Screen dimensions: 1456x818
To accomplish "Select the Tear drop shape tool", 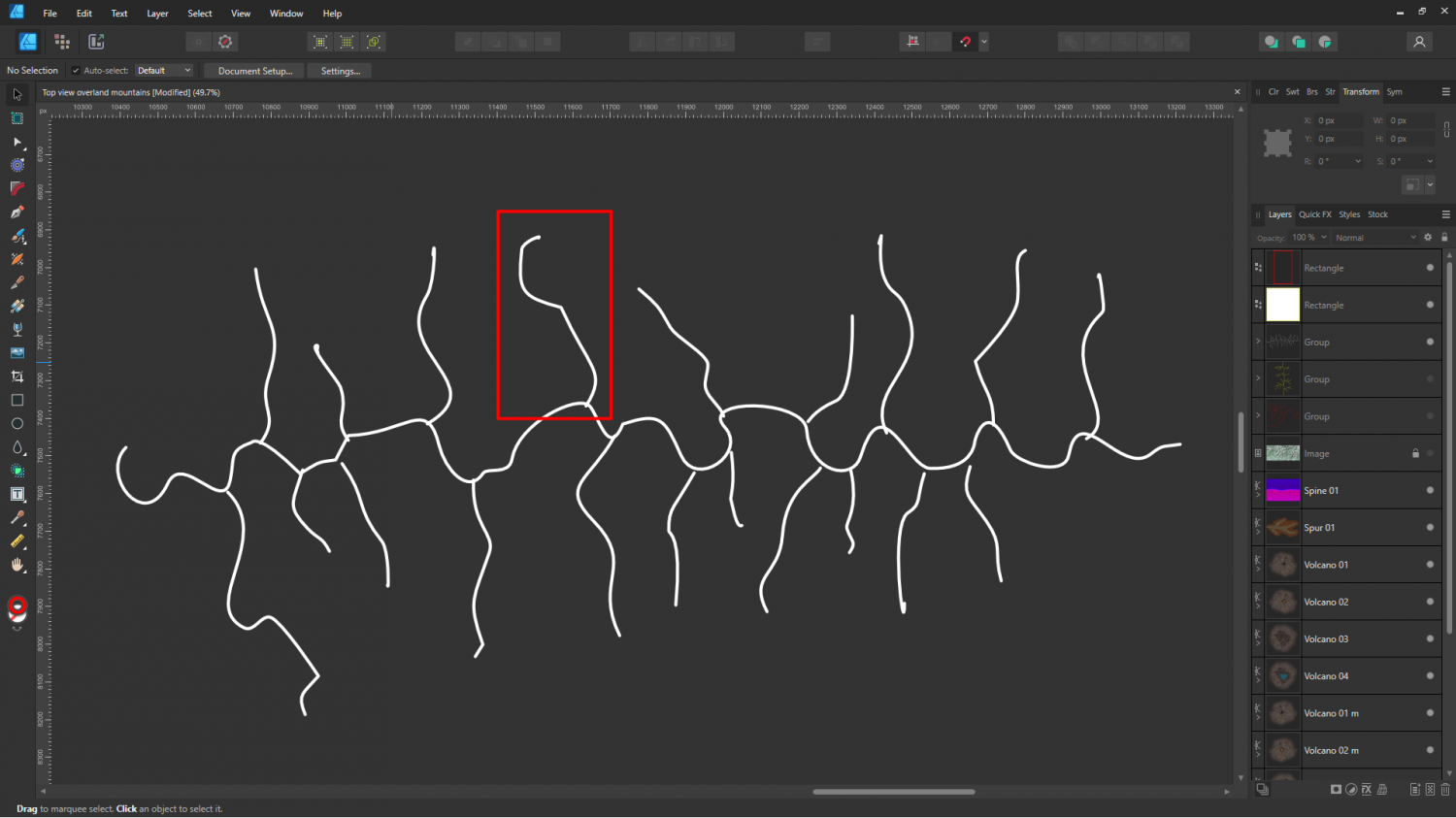I will point(17,446).
